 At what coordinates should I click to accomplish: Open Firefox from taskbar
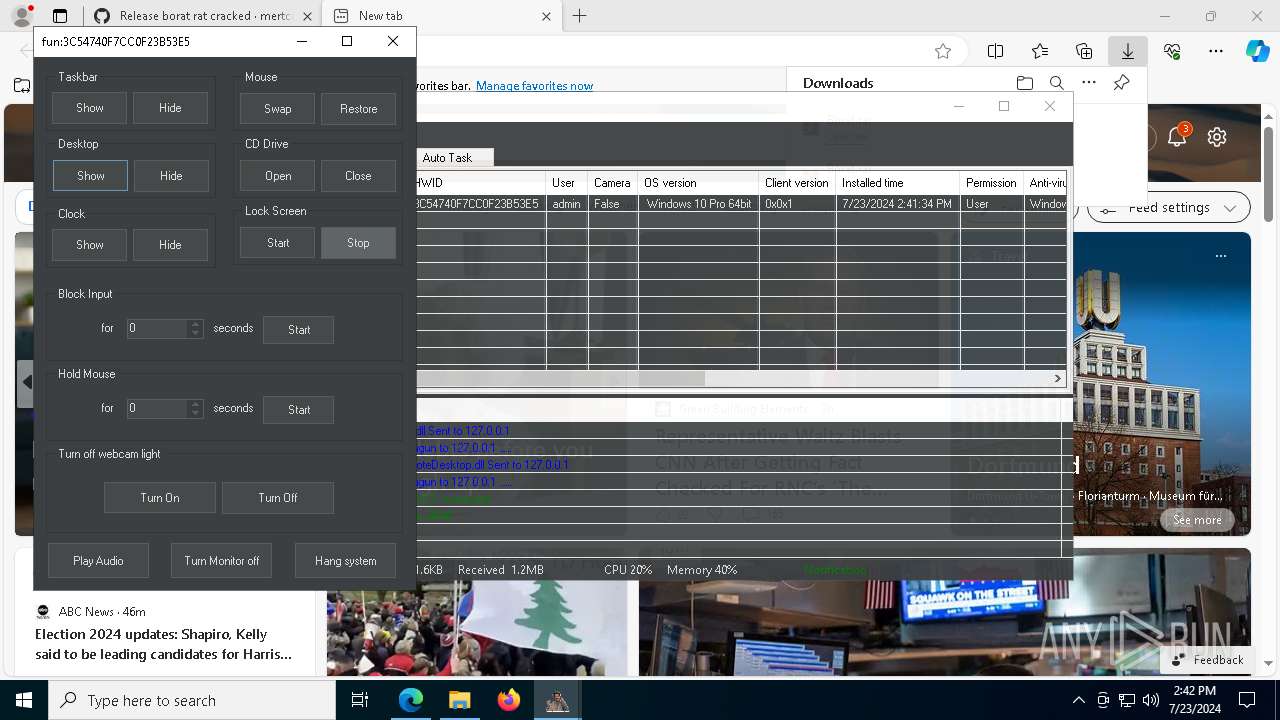point(509,700)
